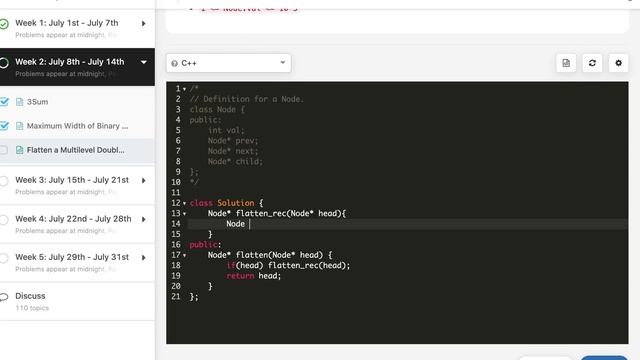Fold class Solution at line 12
640x360 pixels.
(184, 203)
